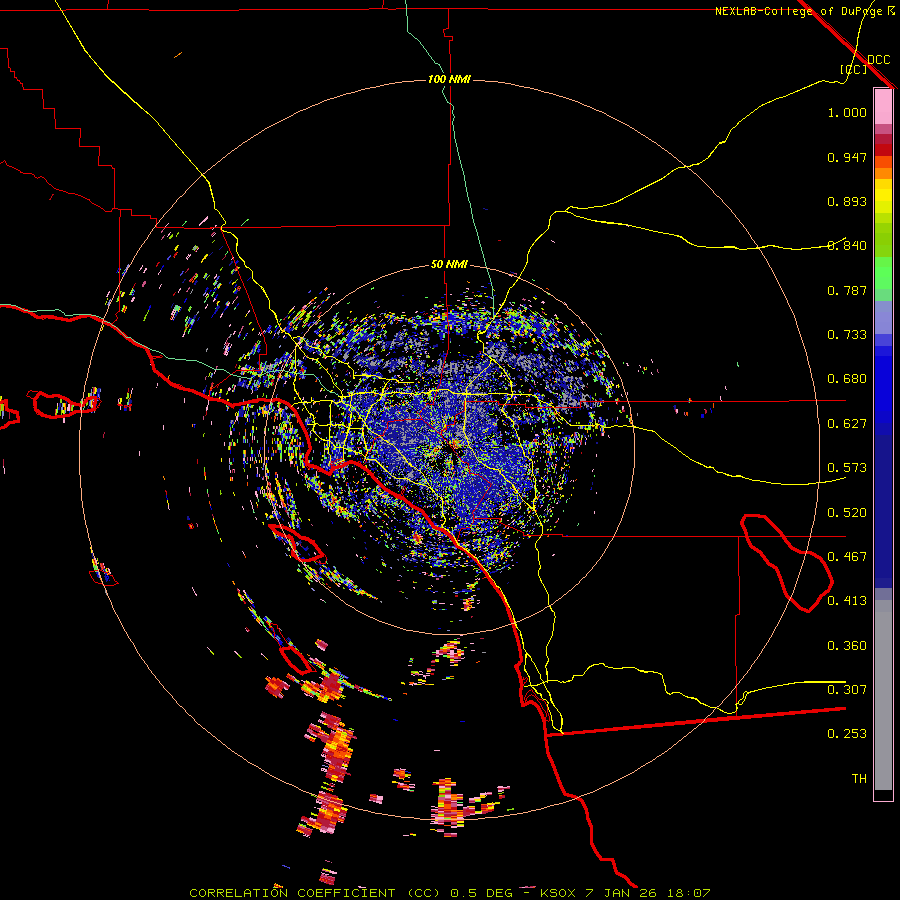This screenshot has width=900, height=900.
Task: Click the 'DCC' label at top right
Action: [x=879, y=60]
